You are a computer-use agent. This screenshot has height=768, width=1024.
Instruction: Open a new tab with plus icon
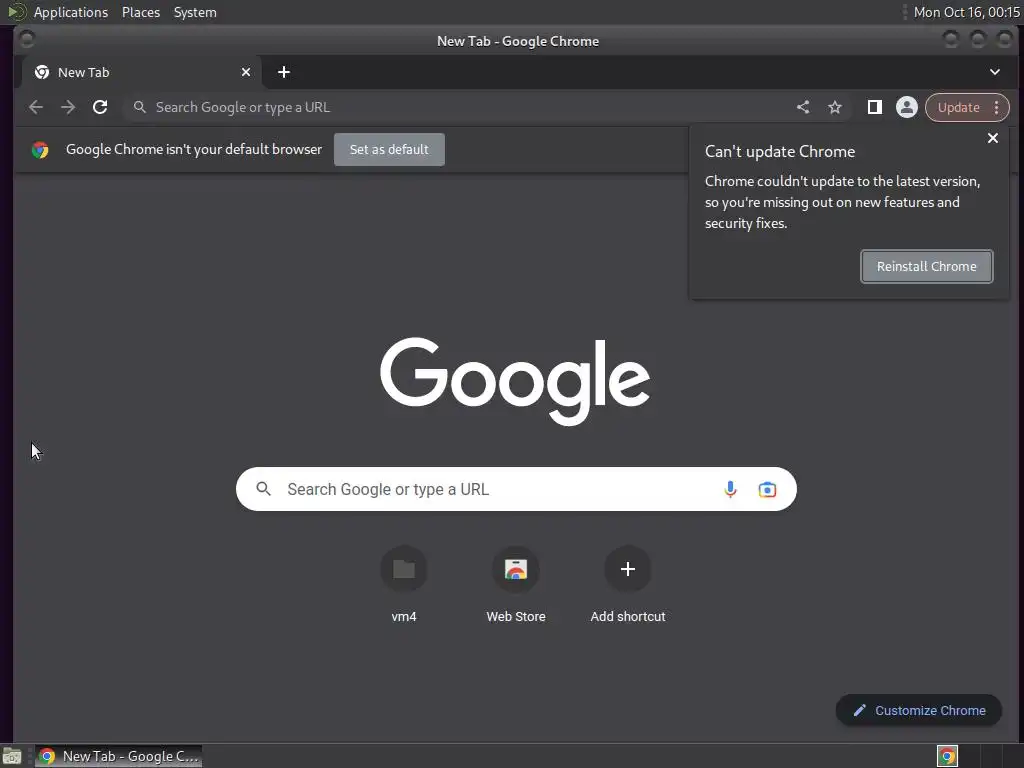283,72
